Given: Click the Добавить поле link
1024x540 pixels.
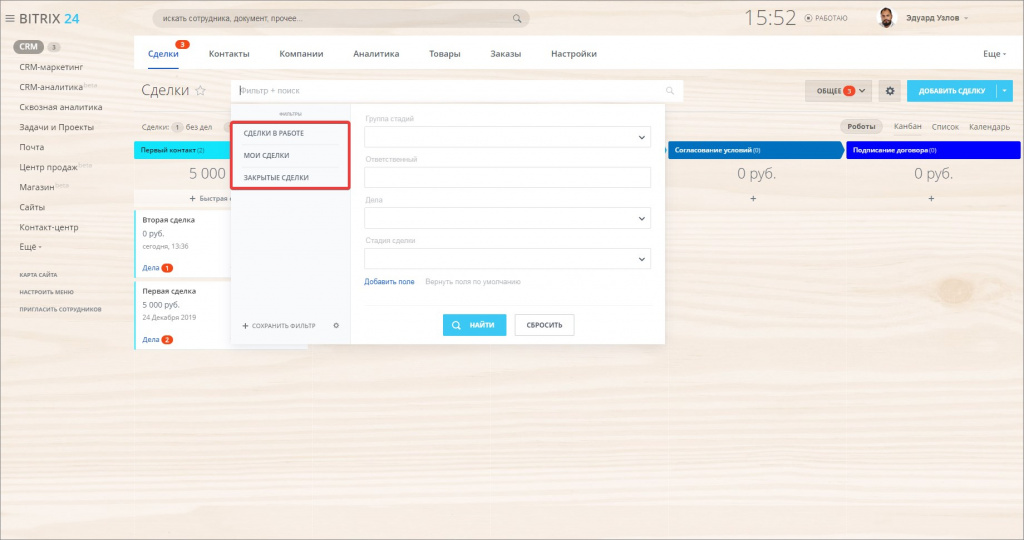Looking at the screenshot, I should coord(389,282).
